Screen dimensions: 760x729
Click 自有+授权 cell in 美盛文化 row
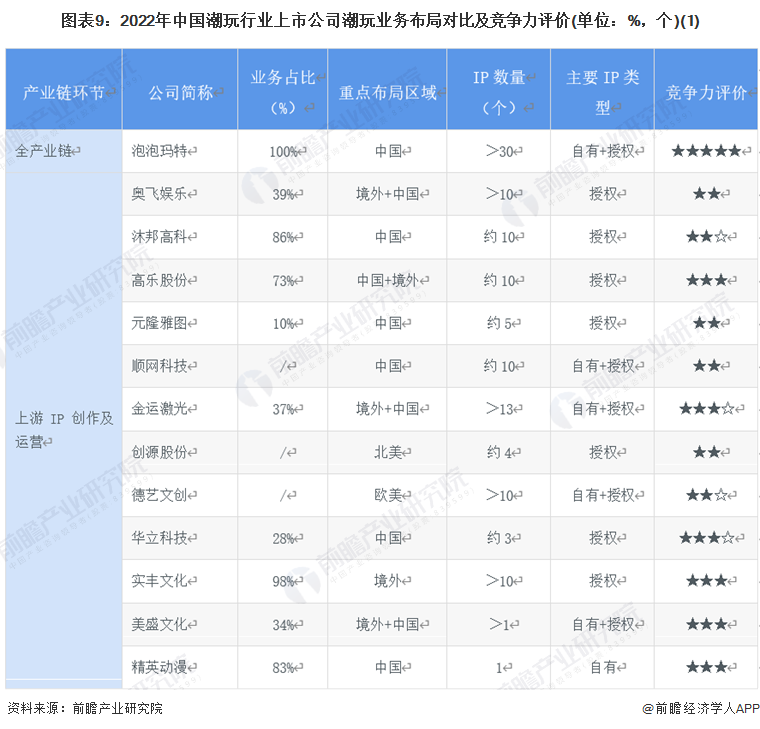pos(602,624)
